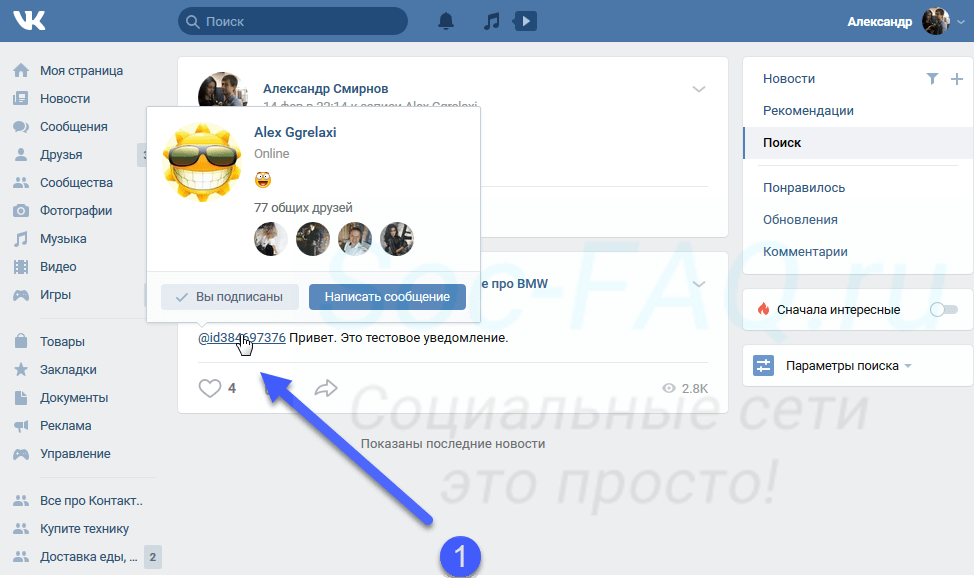This screenshot has width=974, height=578.
Task: Click the Поиск search field
Action: (x=293, y=21)
